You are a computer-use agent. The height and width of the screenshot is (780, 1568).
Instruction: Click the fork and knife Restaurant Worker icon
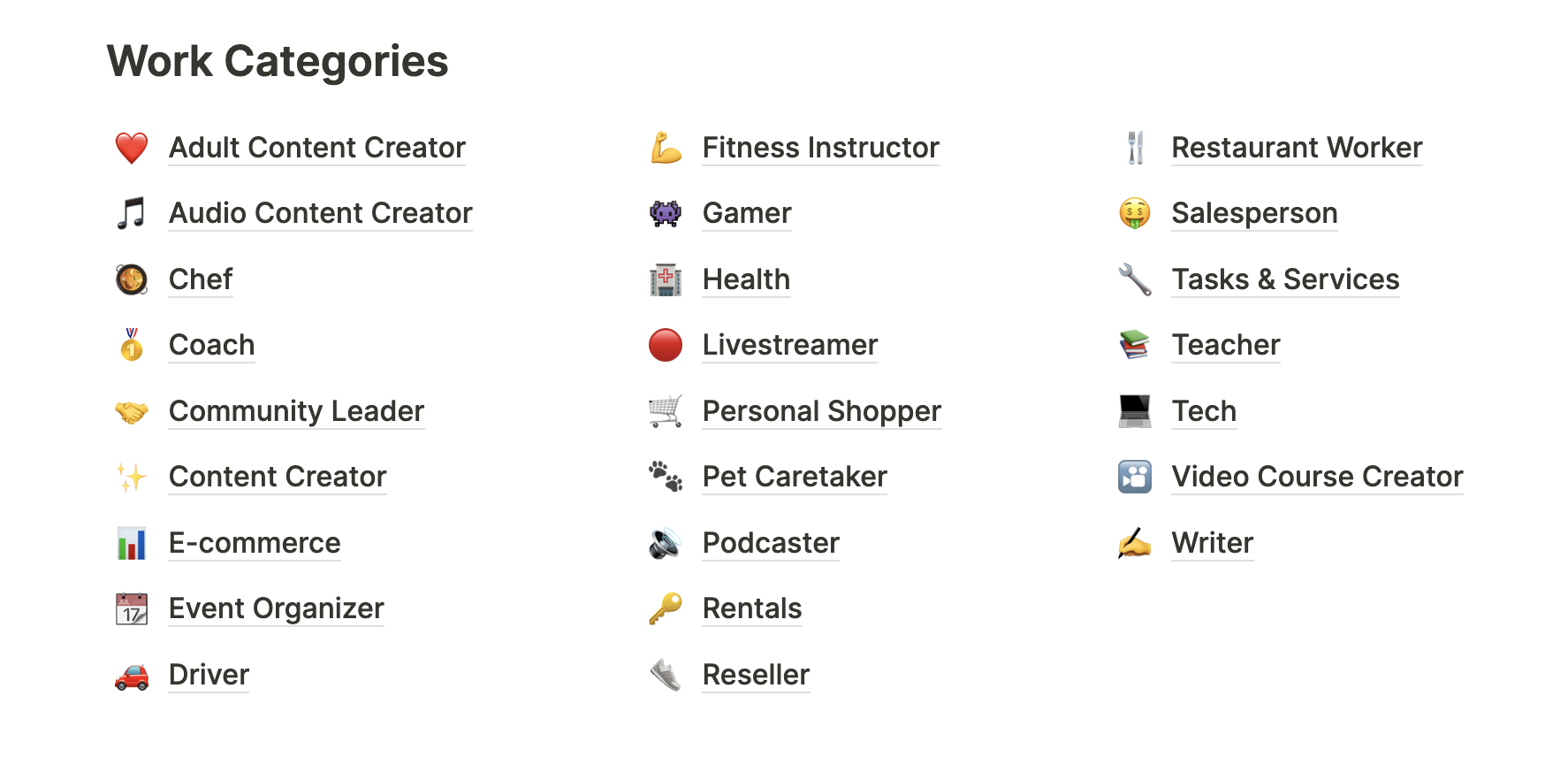(1135, 148)
